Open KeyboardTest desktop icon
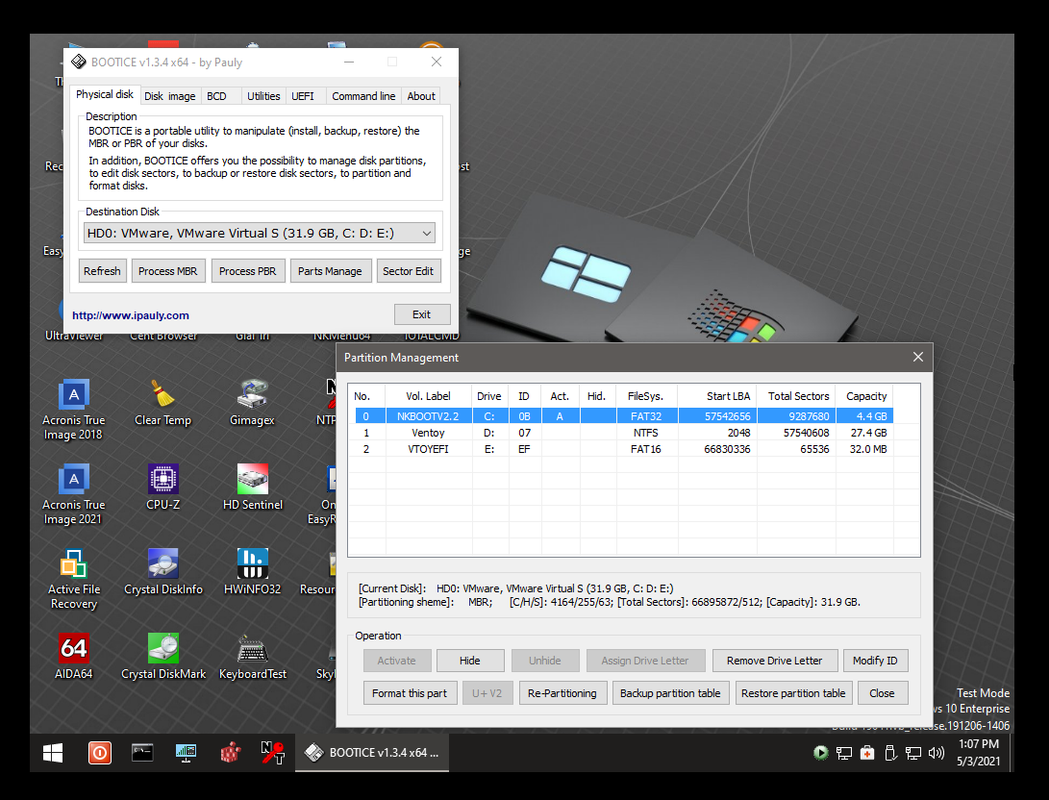 pos(252,657)
